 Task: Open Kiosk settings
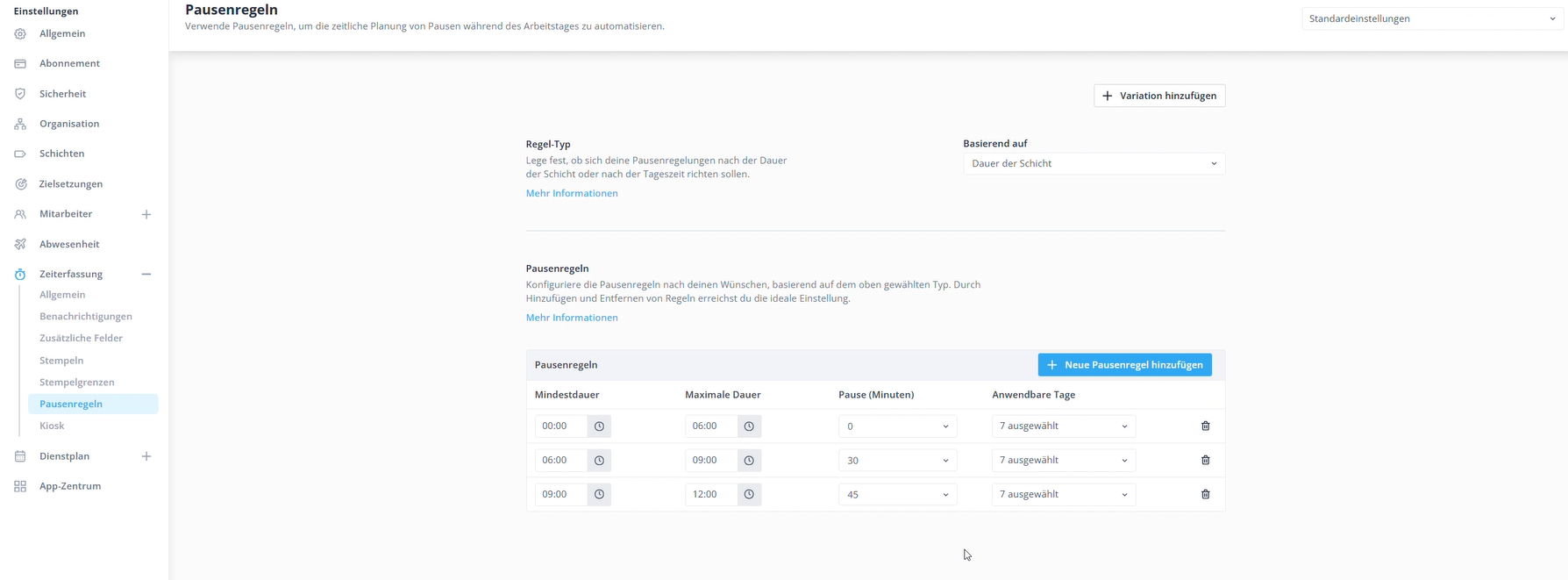(x=52, y=426)
